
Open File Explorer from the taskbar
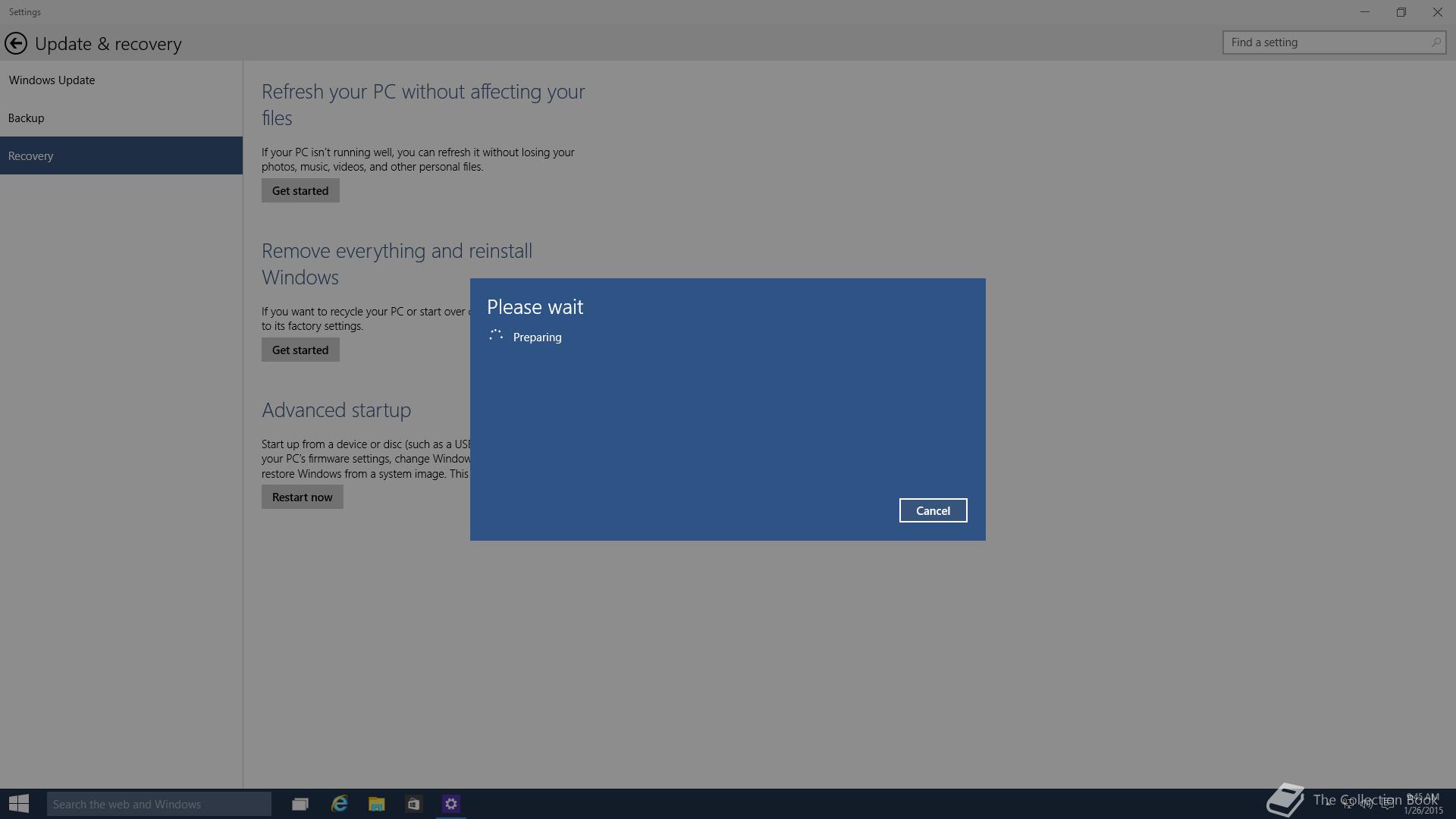376,804
